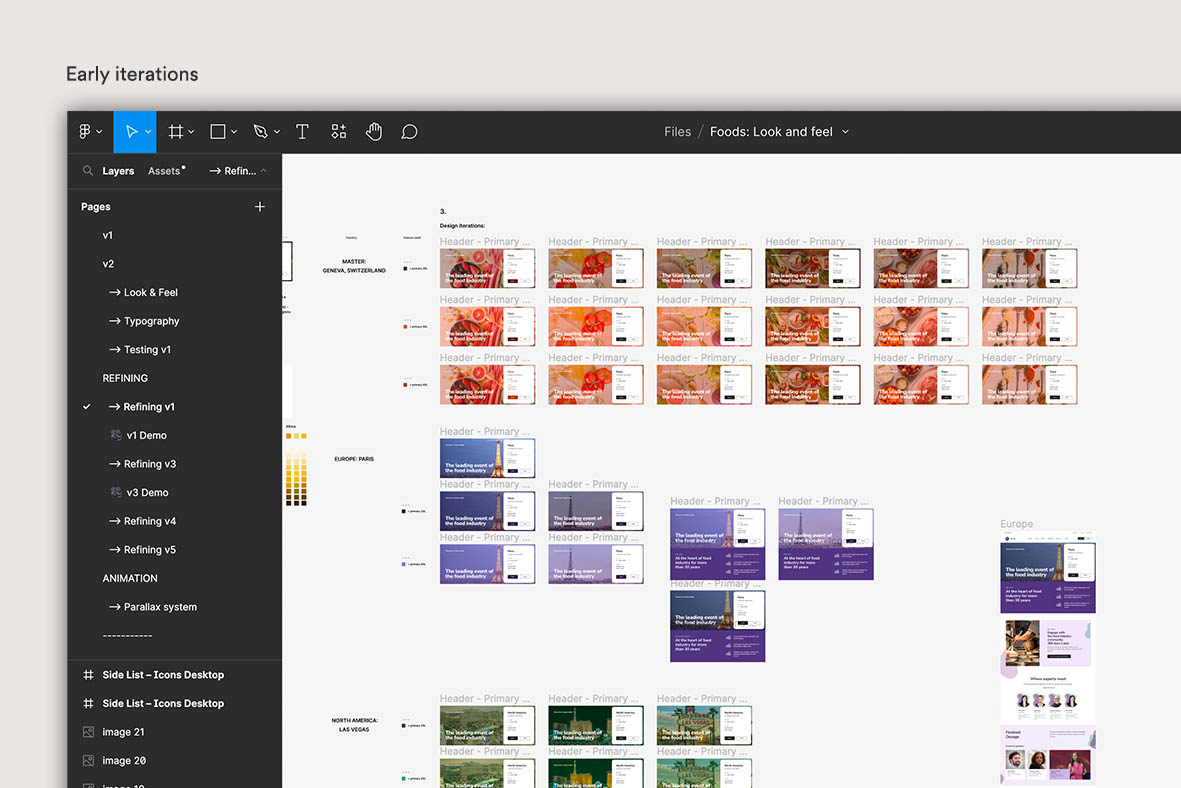Switch to the Assets tab
Screen dimensions: 1181x788
point(166,171)
